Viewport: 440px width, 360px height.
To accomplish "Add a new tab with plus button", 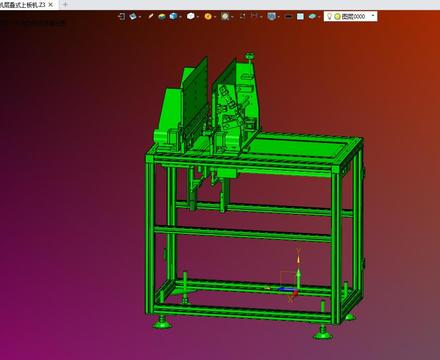I will 65,4.
